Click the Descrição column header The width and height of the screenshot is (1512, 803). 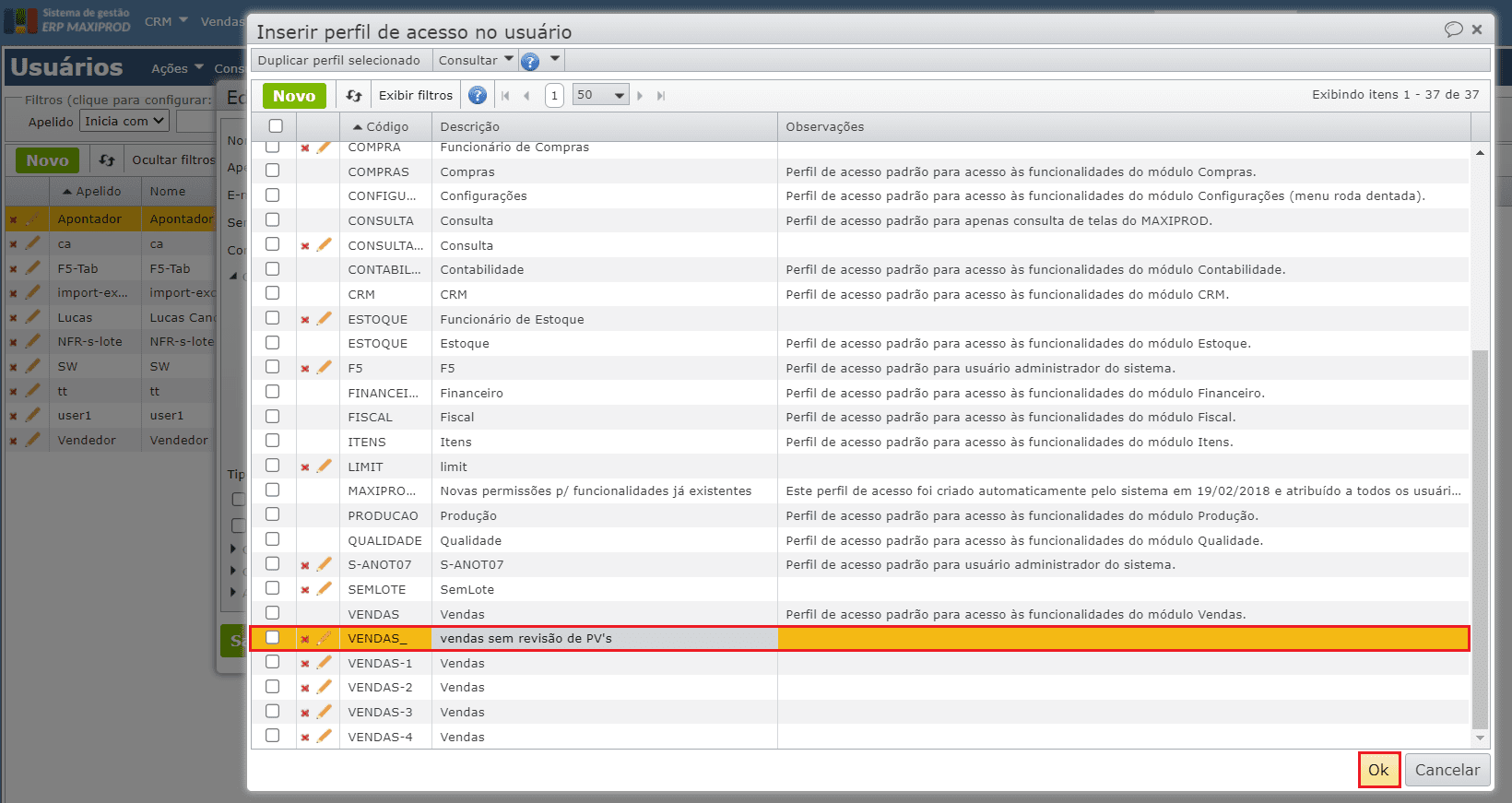click(x=604, y=127)
